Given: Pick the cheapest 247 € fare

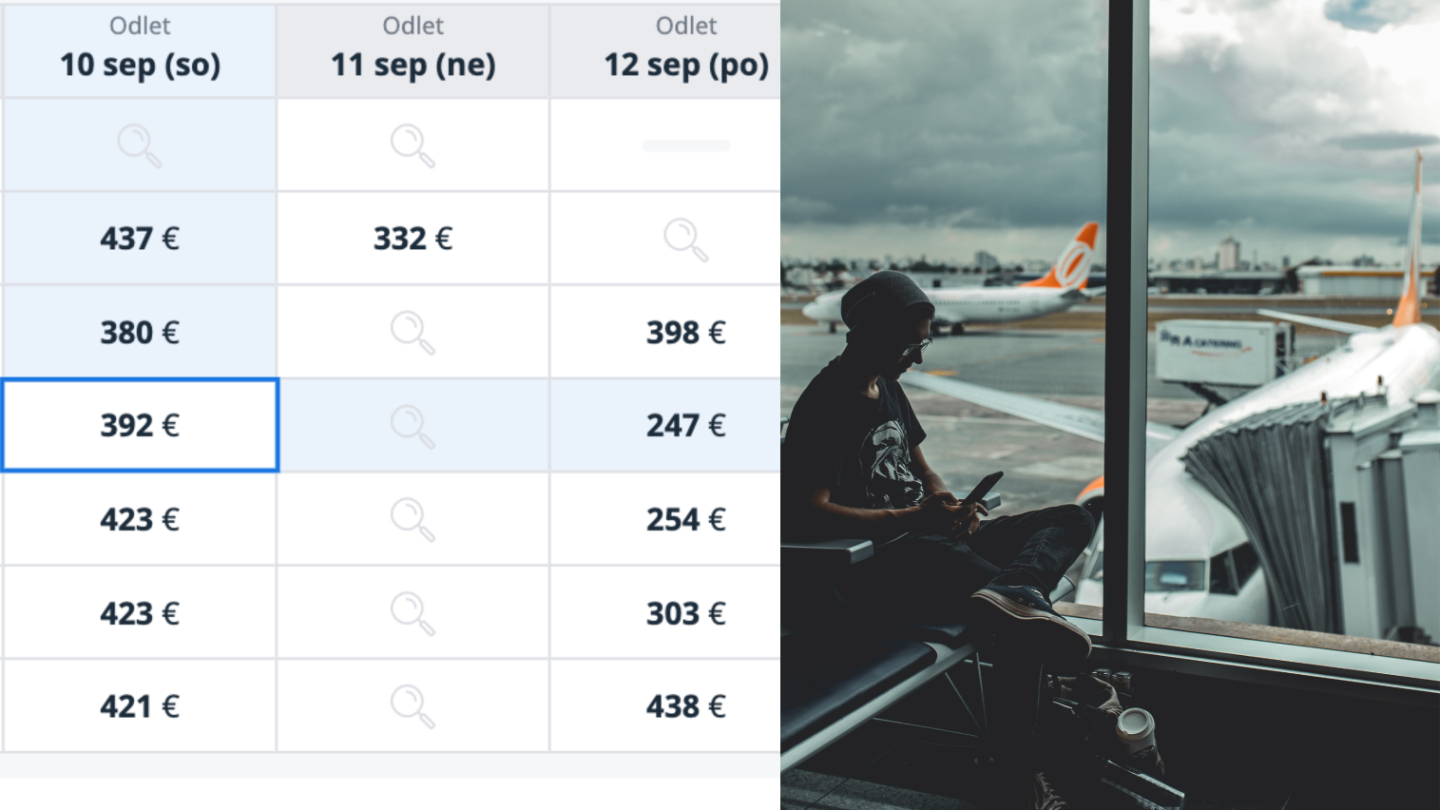Looking at the screenshot, I should [x=686, y=426].
